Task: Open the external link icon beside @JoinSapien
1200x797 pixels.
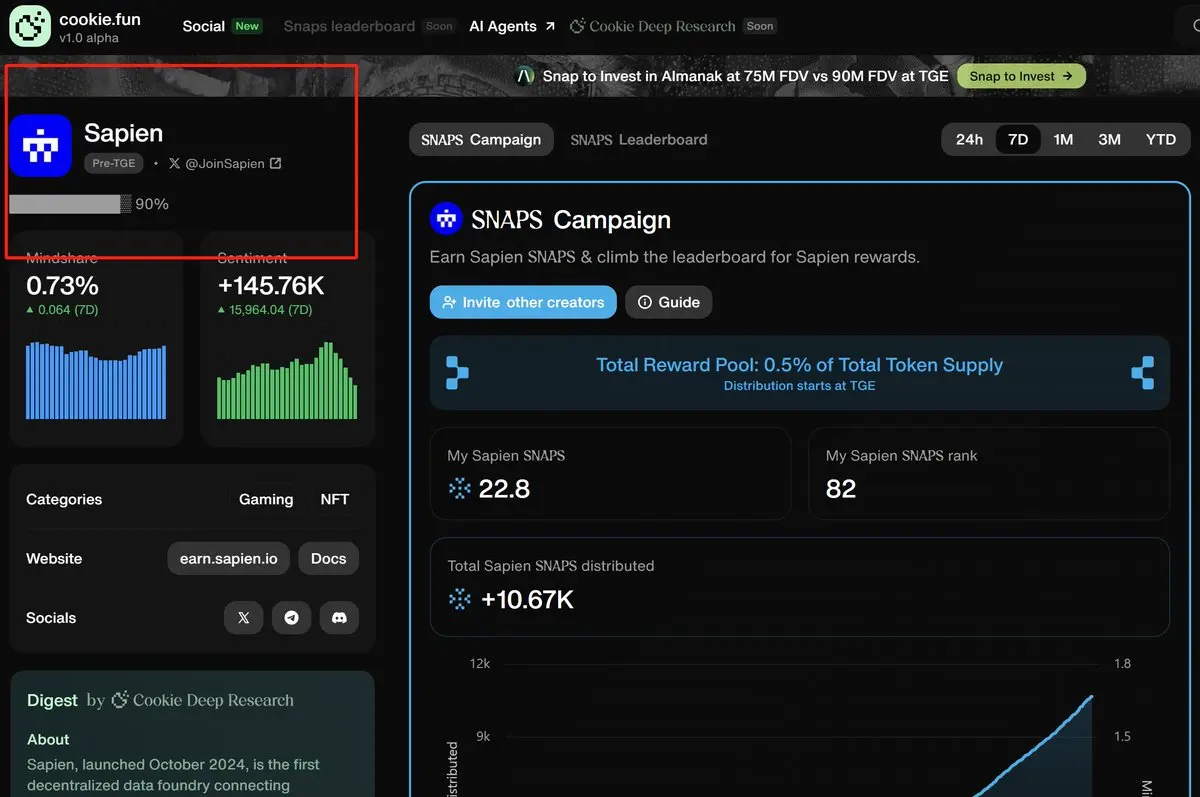Action: [x=276, y=163]
